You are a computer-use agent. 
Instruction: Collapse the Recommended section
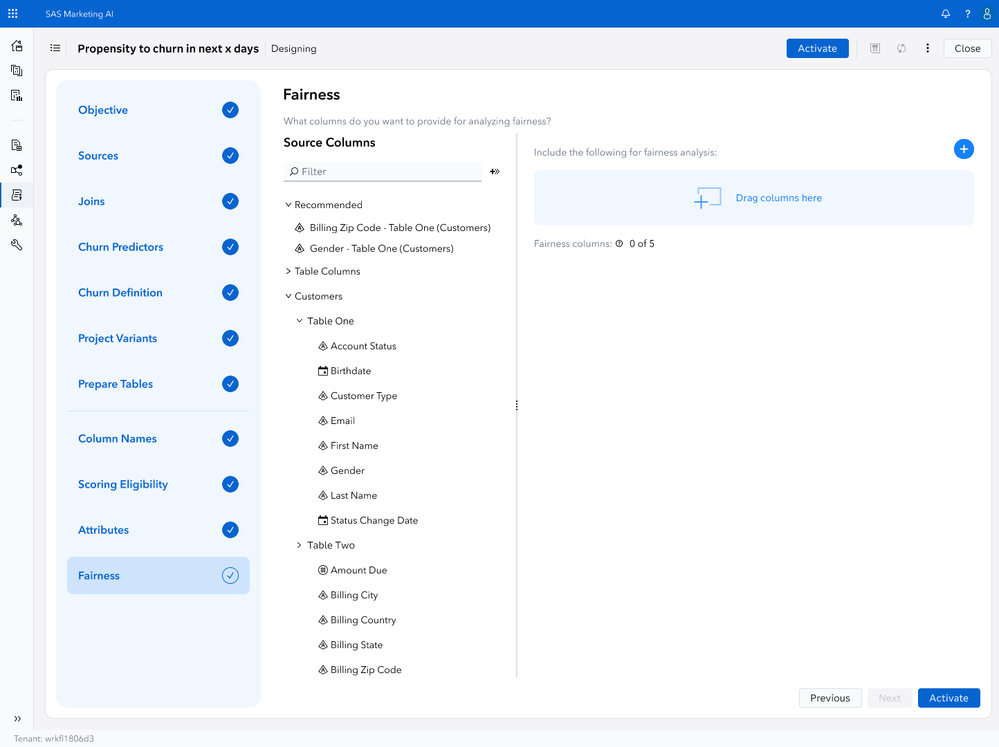pyautogui.click(x=289, y=204)
